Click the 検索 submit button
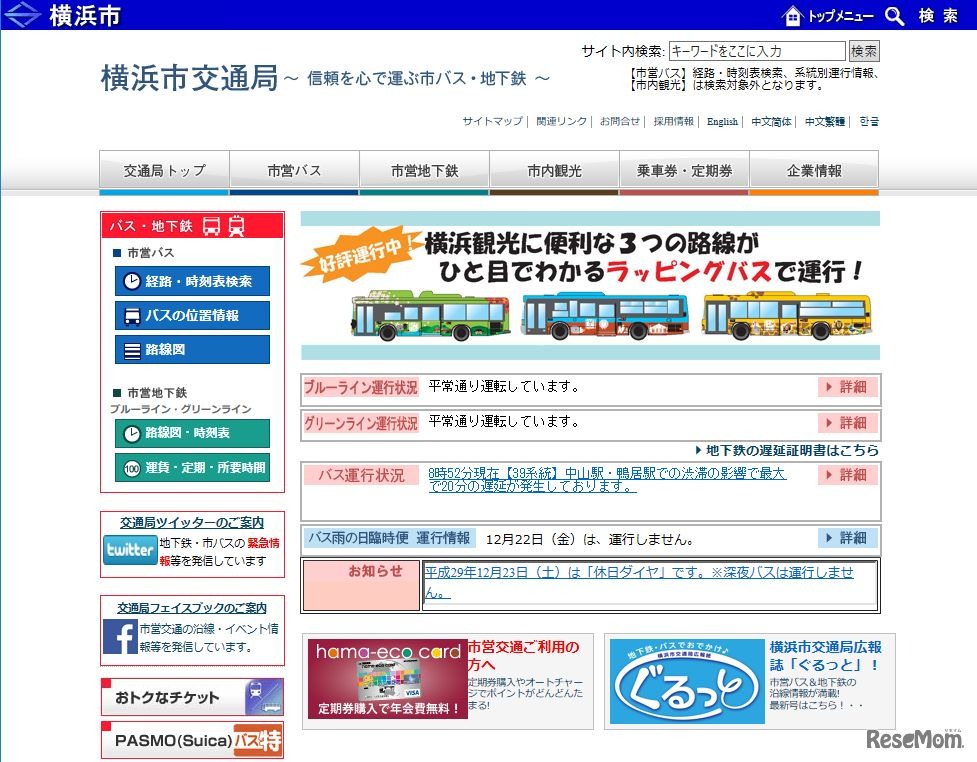The height and width of the screenshot is (762, 977). [x=864, y=51]
